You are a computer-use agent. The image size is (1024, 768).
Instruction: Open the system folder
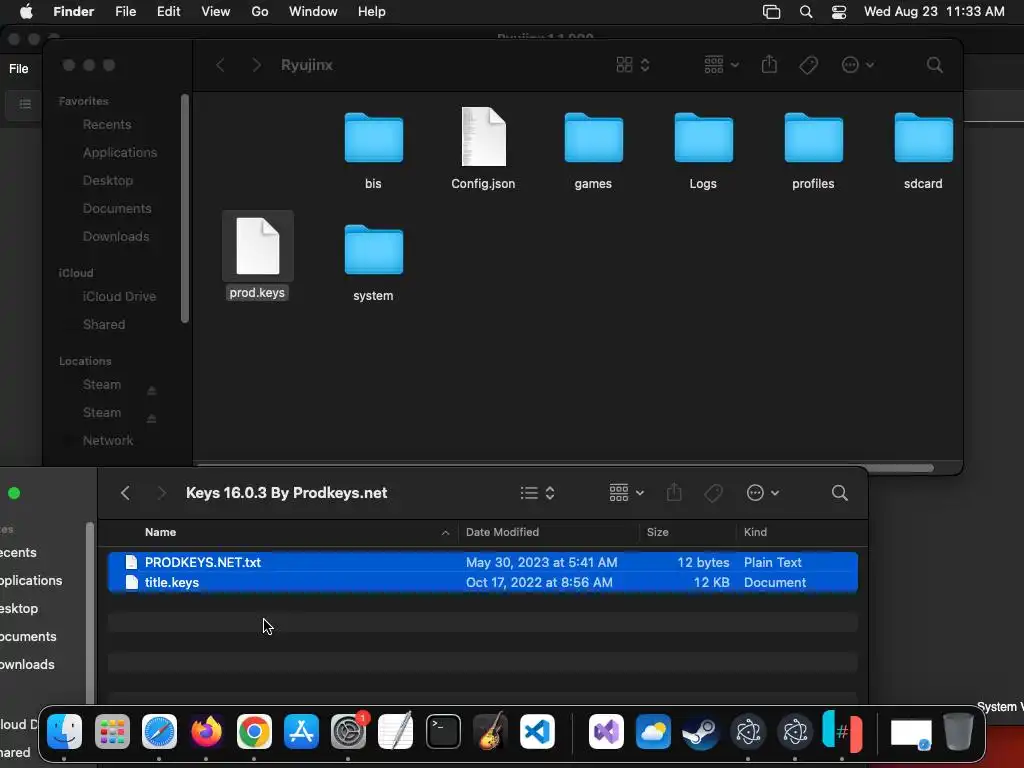tap(374, 249)
